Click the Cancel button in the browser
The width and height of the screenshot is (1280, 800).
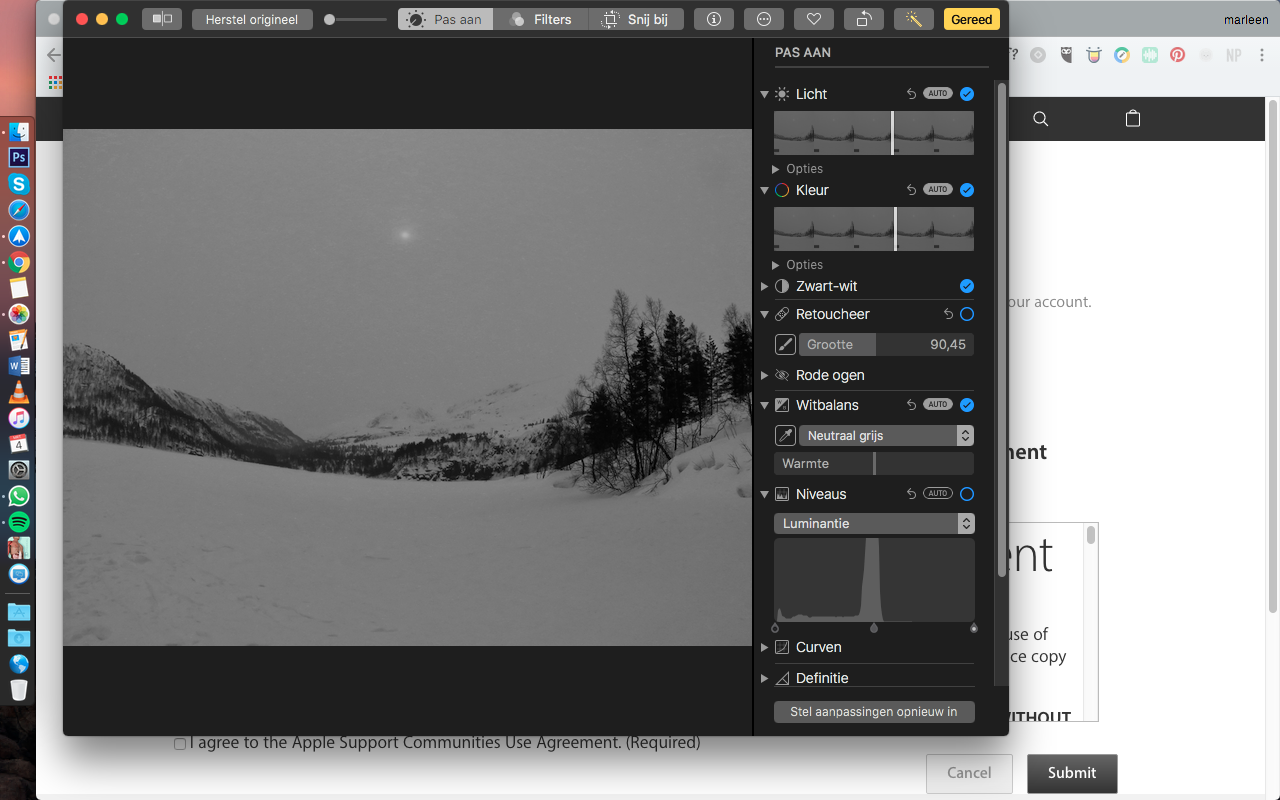pyautogui.click(x=969, y=773)
